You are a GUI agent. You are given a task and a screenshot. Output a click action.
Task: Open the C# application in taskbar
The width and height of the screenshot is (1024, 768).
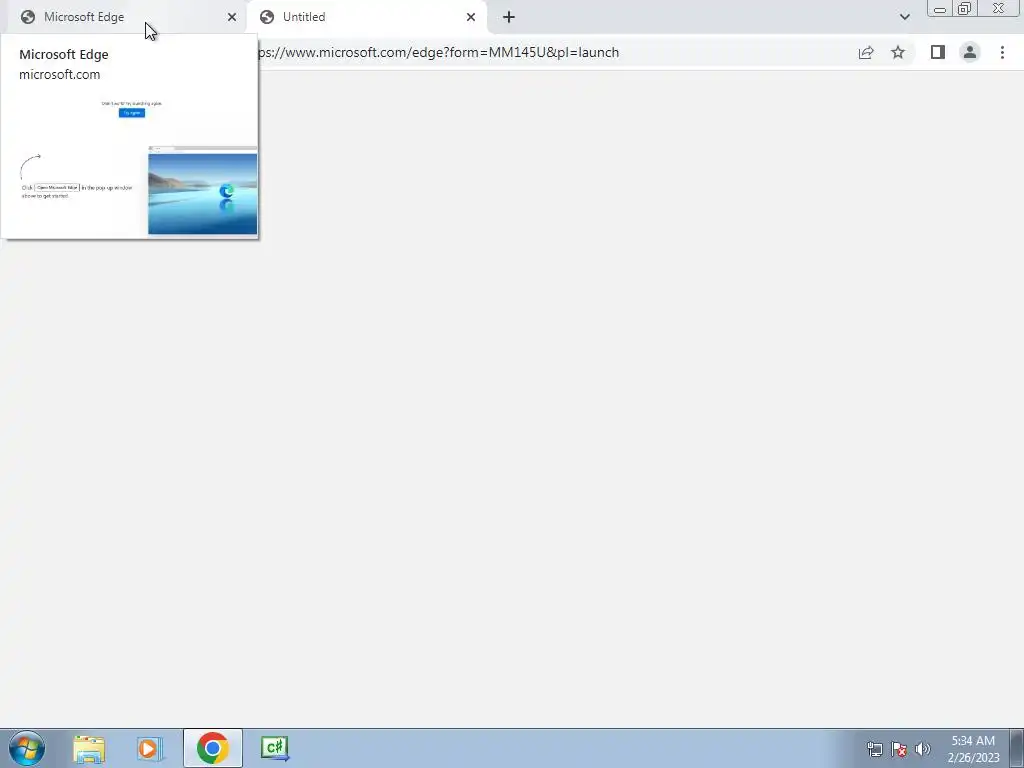(x=275, y=748)
